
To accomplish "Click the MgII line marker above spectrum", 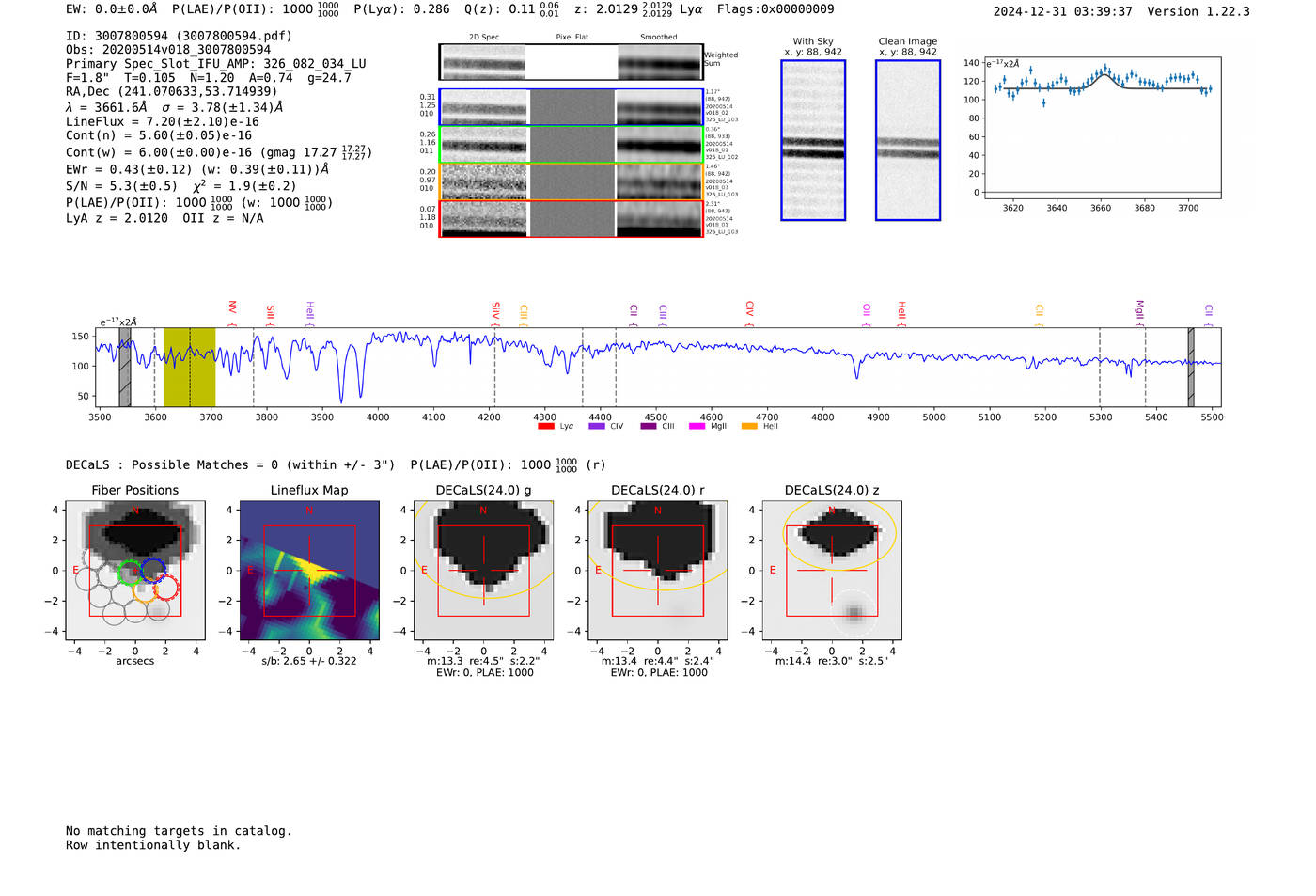I will click(1140, 312).
